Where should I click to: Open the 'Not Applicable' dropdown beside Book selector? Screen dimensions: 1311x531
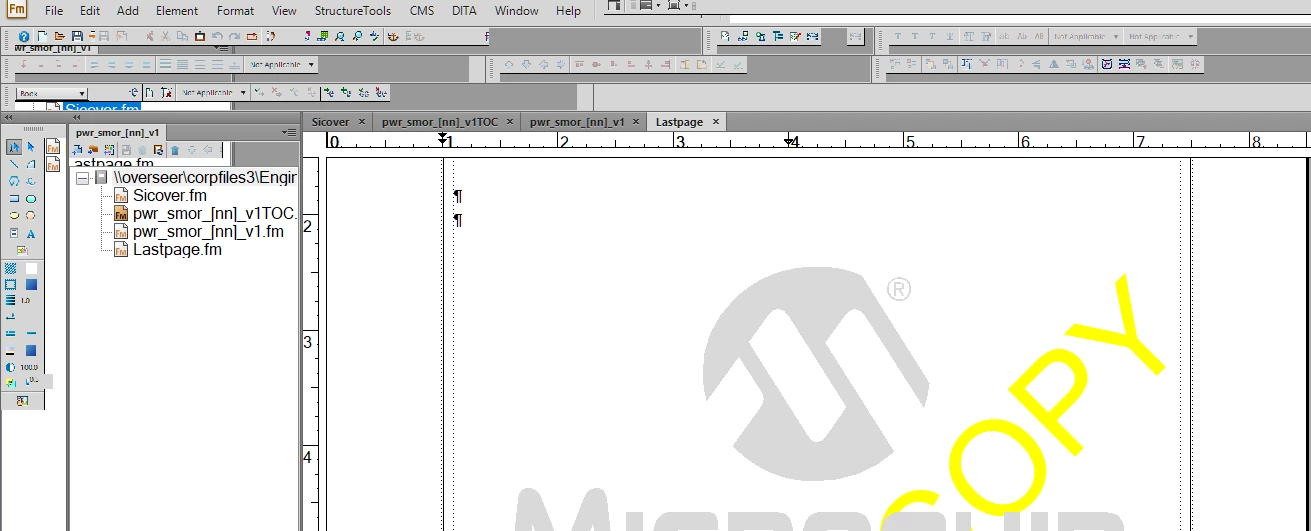coord(214,93)
